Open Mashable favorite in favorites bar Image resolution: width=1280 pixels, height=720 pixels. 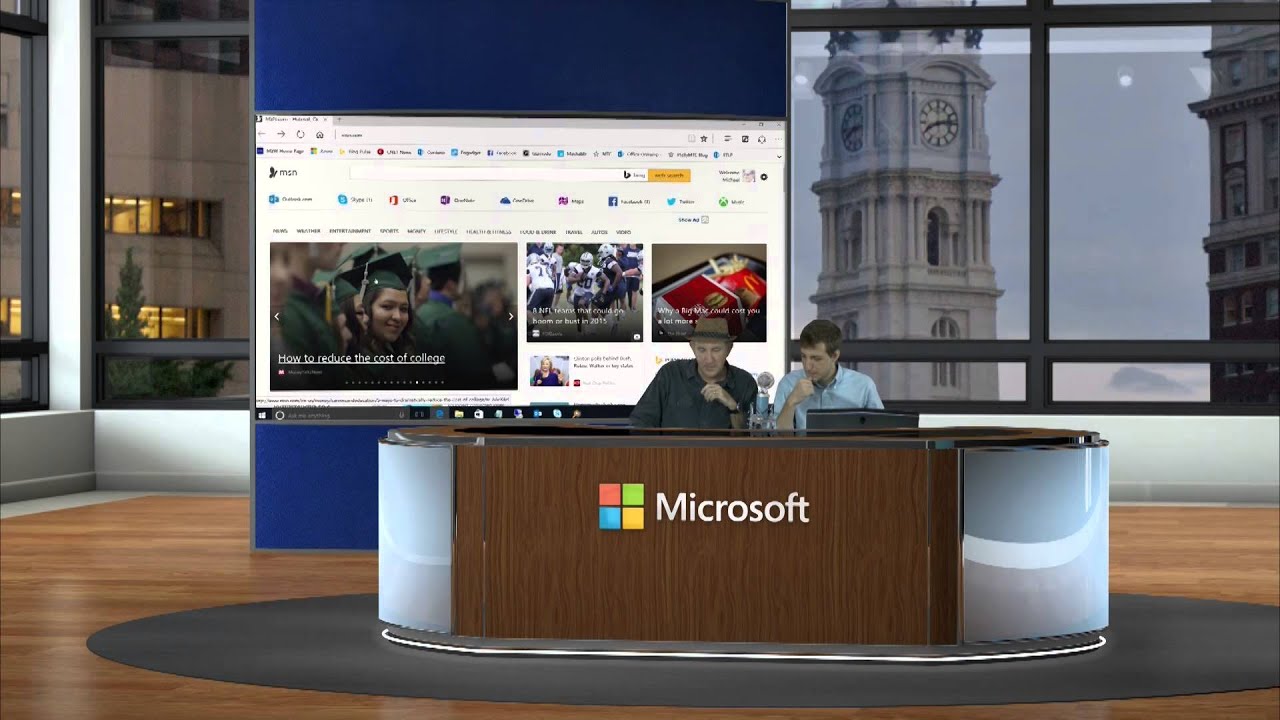tap(572, 152)
